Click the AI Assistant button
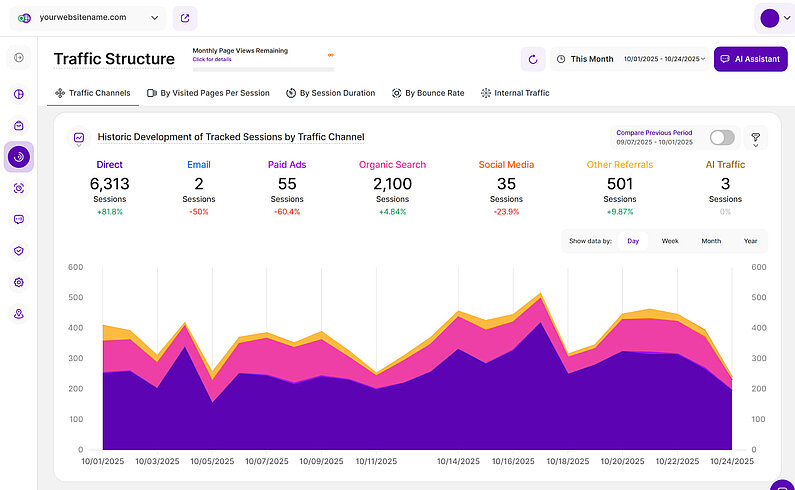The width and height of the screenshot is (795, 490). click(x=750, y=59)
